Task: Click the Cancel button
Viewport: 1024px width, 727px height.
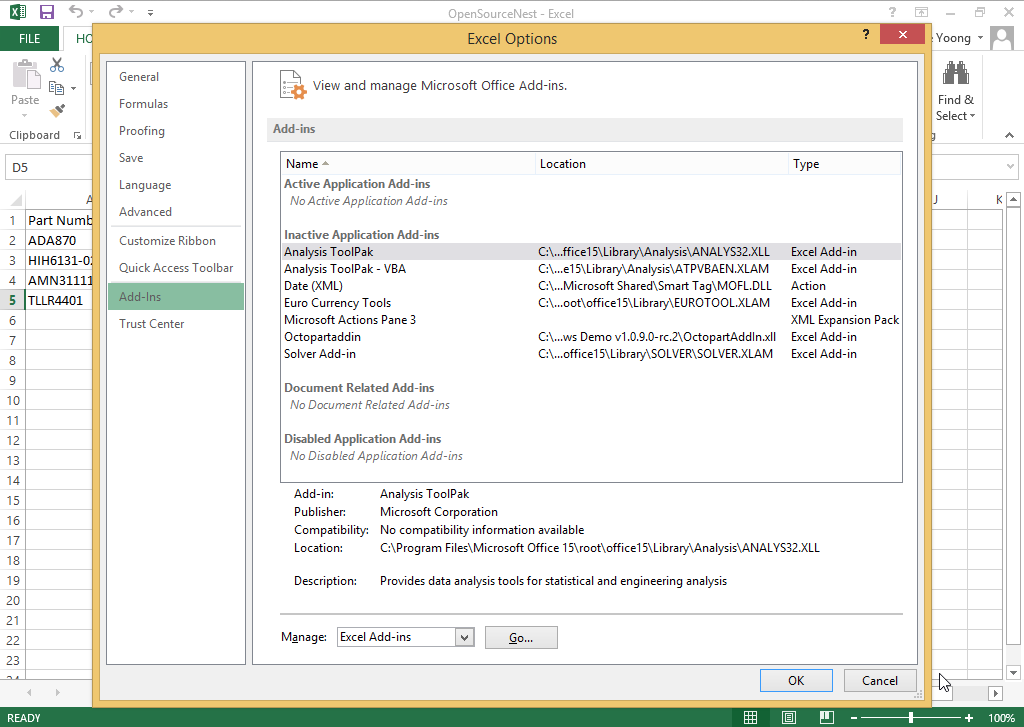Action: (879, 680)
